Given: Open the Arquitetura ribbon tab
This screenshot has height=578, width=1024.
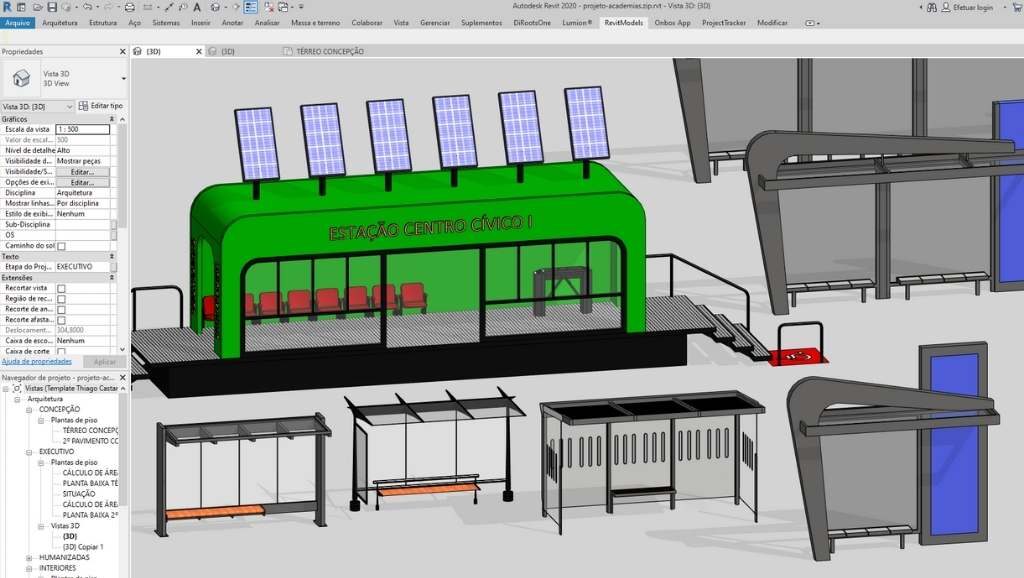Looking at the screenshot, I should tap(60, 22).
